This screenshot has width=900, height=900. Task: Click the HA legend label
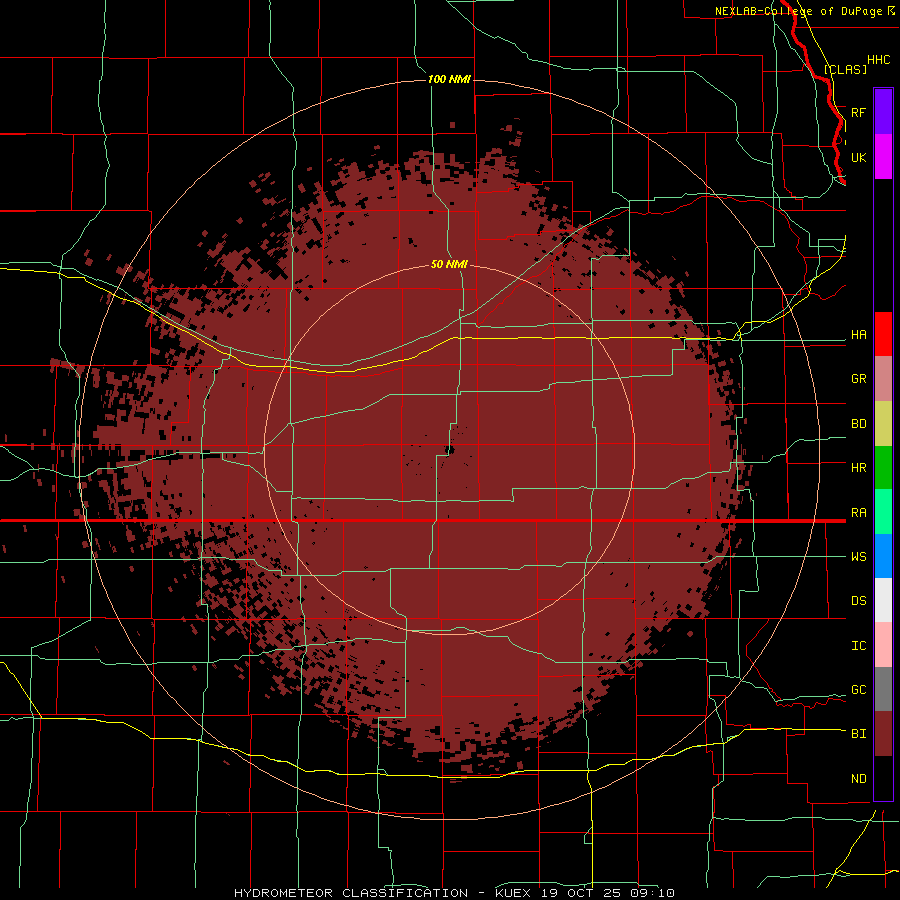click(858, 334)
